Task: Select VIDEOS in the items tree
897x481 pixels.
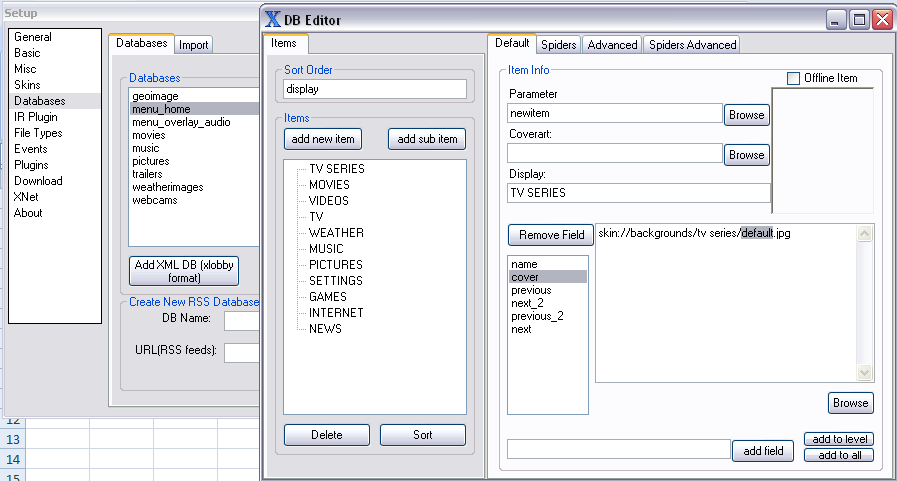Action: [328, 201]
